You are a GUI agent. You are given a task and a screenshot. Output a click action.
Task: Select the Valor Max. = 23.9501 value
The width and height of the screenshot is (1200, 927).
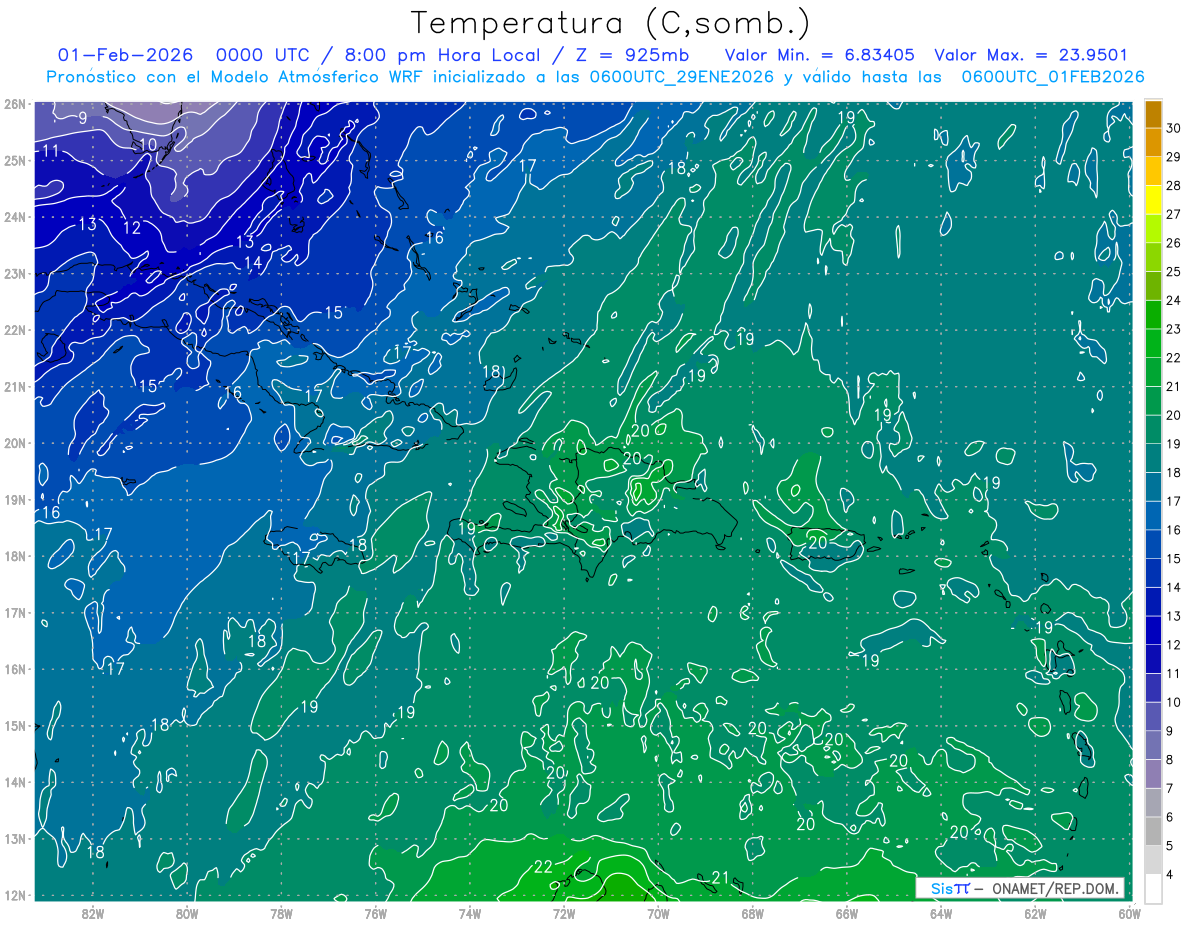(x=1031, y=55)
